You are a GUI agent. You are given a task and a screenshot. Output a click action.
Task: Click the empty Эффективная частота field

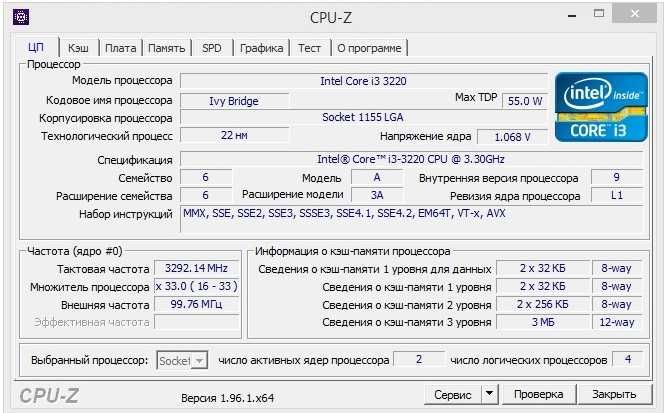[x=196, y=322]
